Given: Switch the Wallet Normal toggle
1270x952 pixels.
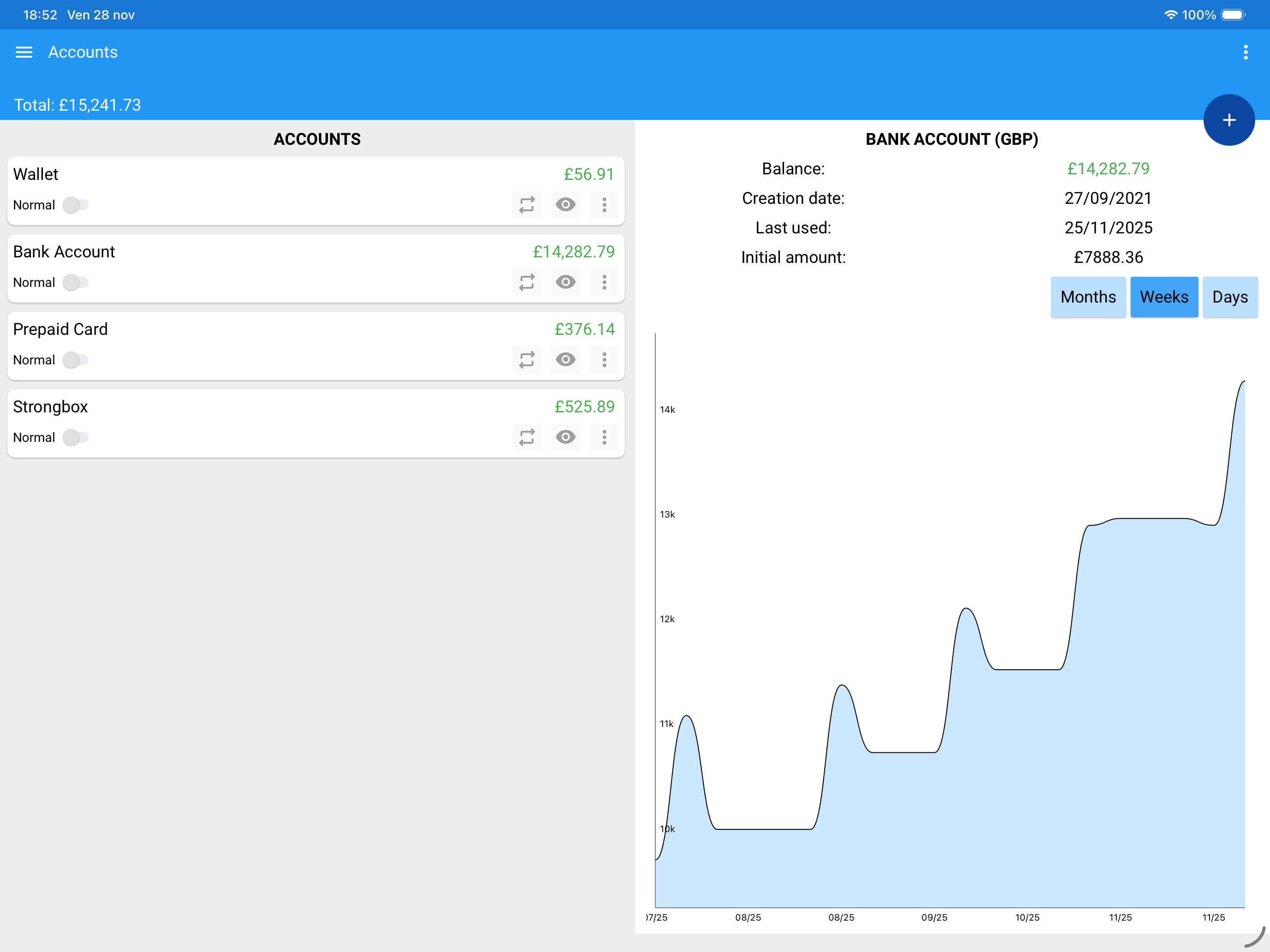Looking at the screenshot, I should click(76, 205).
